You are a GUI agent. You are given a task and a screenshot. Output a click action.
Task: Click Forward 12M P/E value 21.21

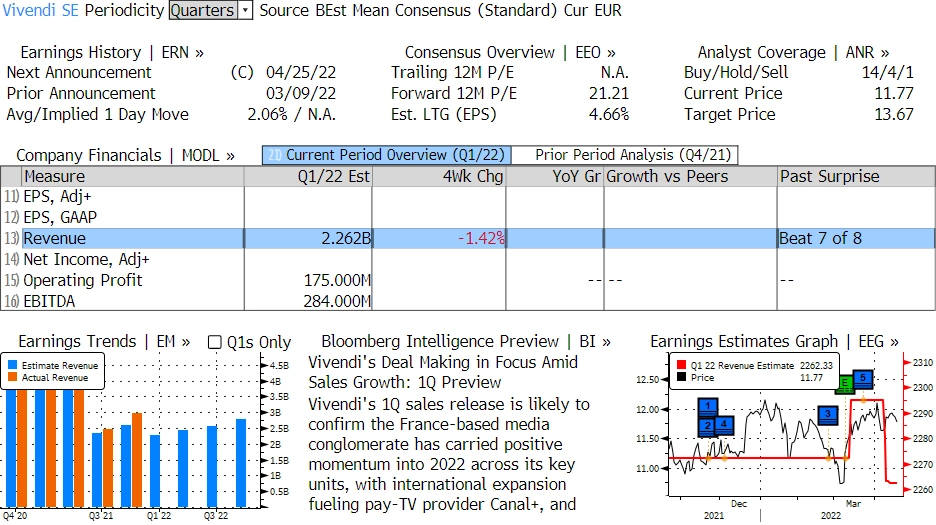pyautogui.click(x=609, y=94)
